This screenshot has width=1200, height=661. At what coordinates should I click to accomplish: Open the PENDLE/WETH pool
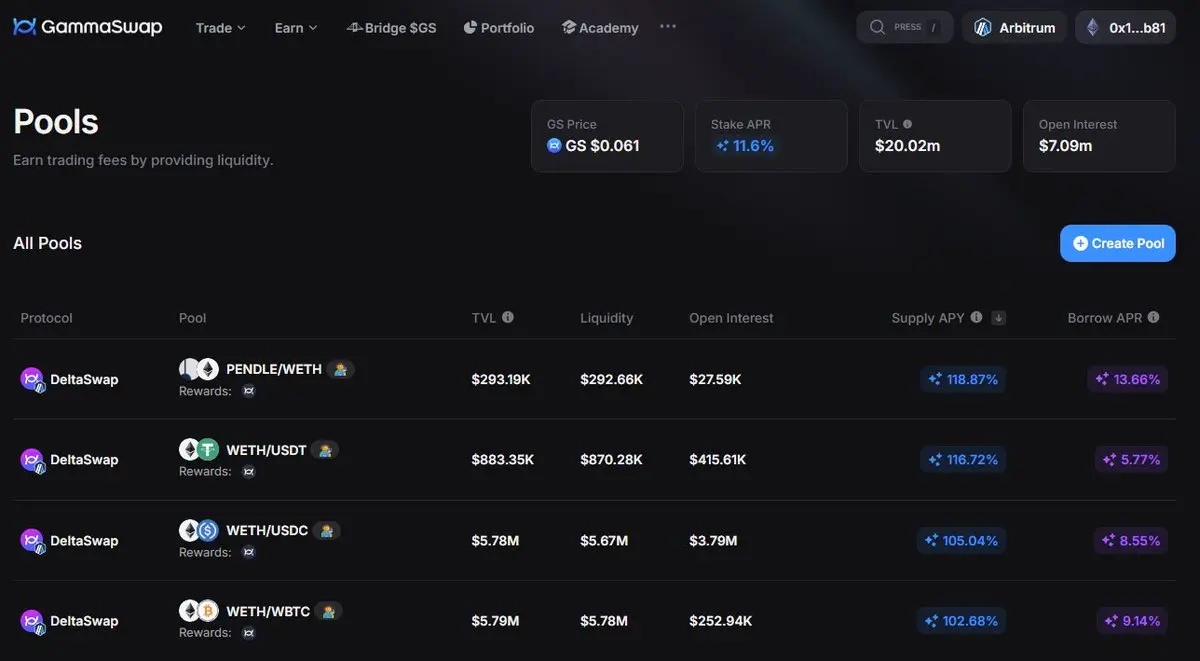coord(274,369)
